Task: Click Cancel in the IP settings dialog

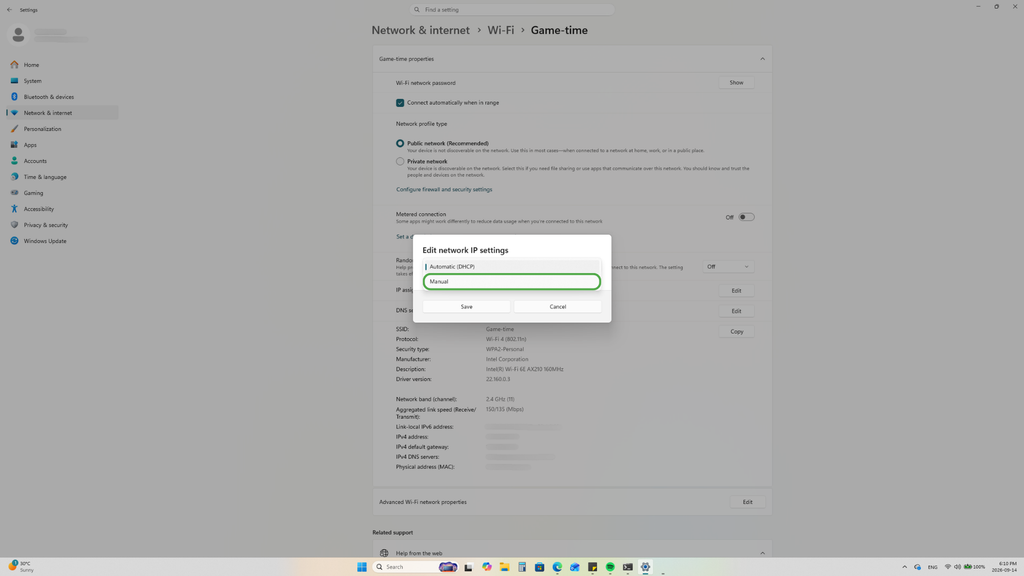Action: click(558, 306)
